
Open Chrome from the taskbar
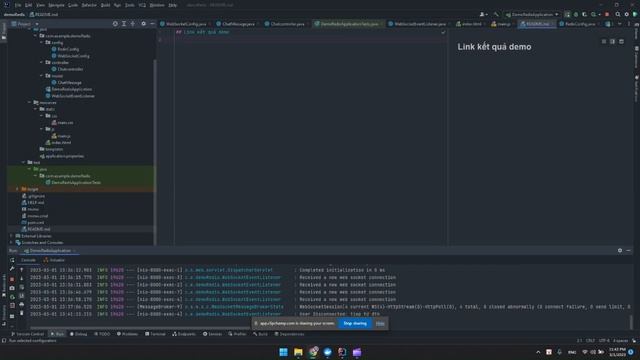pyautogui.click(x=313, y=352)
